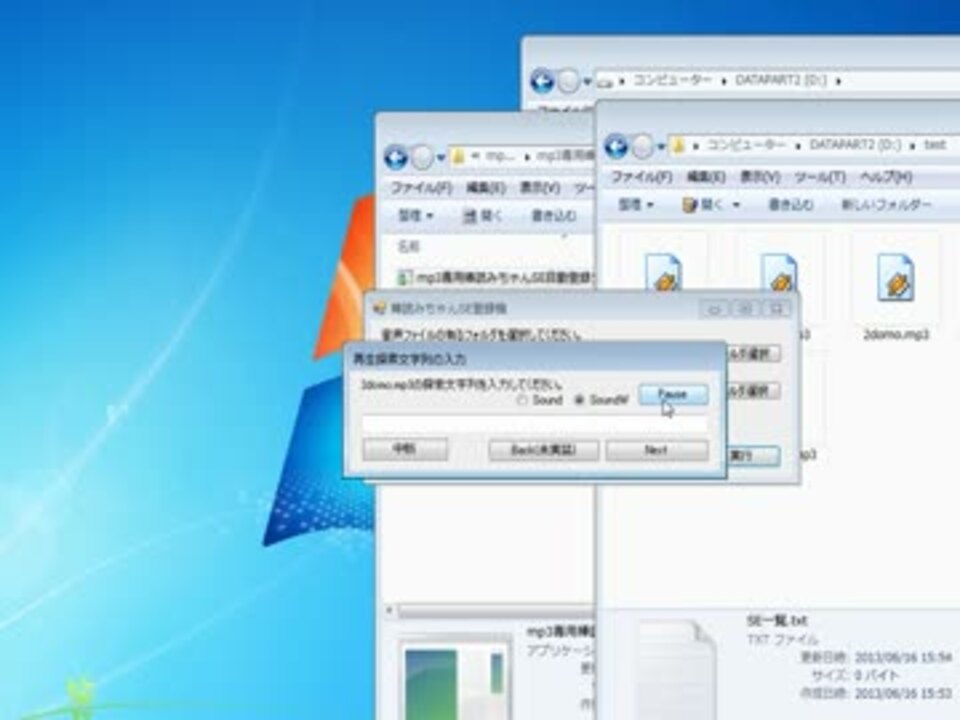Click test breadcrumb in front Explorer window
Image resolution: width=960 pixels, height=720 pixels.
935,145
